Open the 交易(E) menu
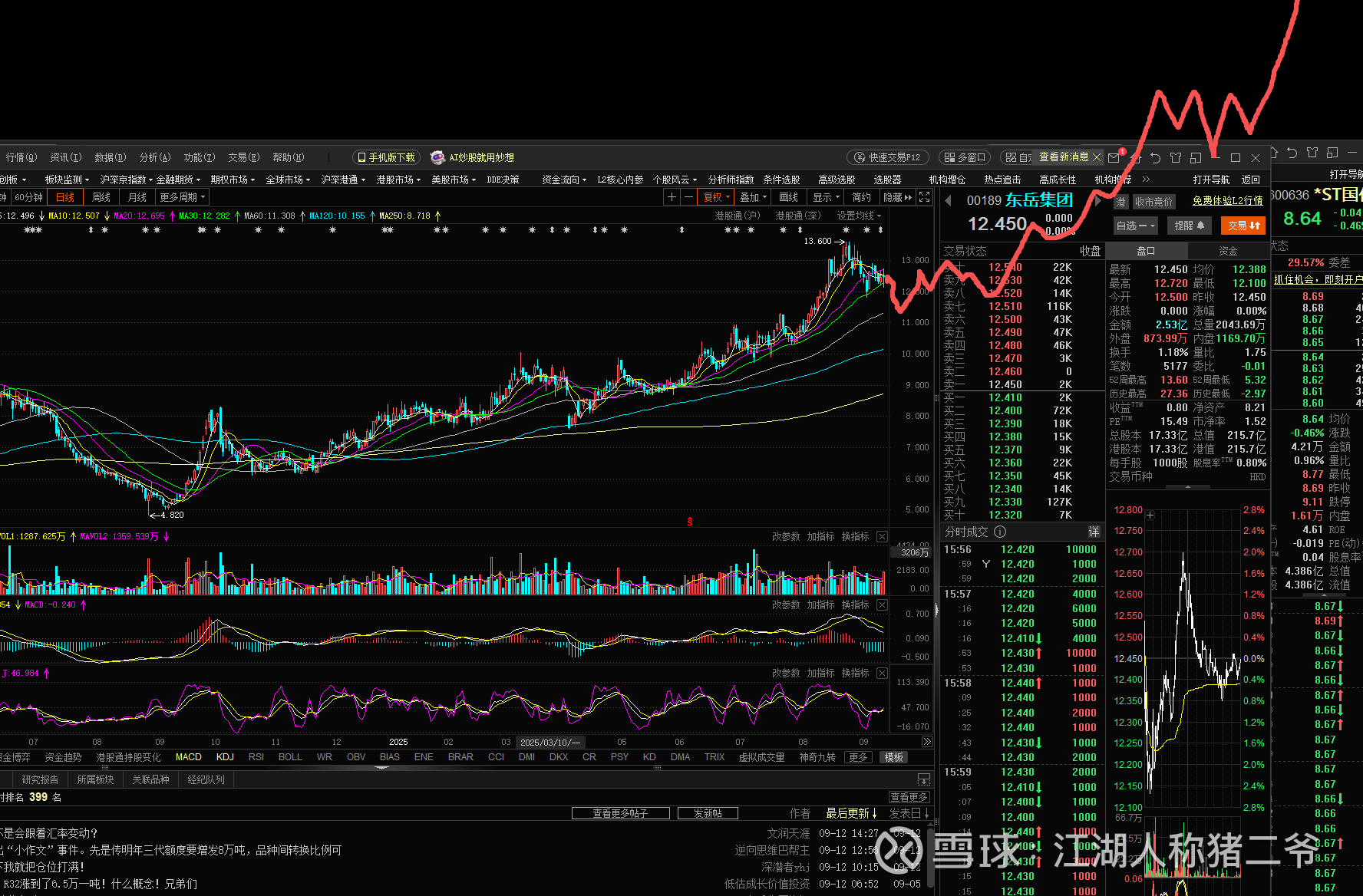 click(244, 157)
